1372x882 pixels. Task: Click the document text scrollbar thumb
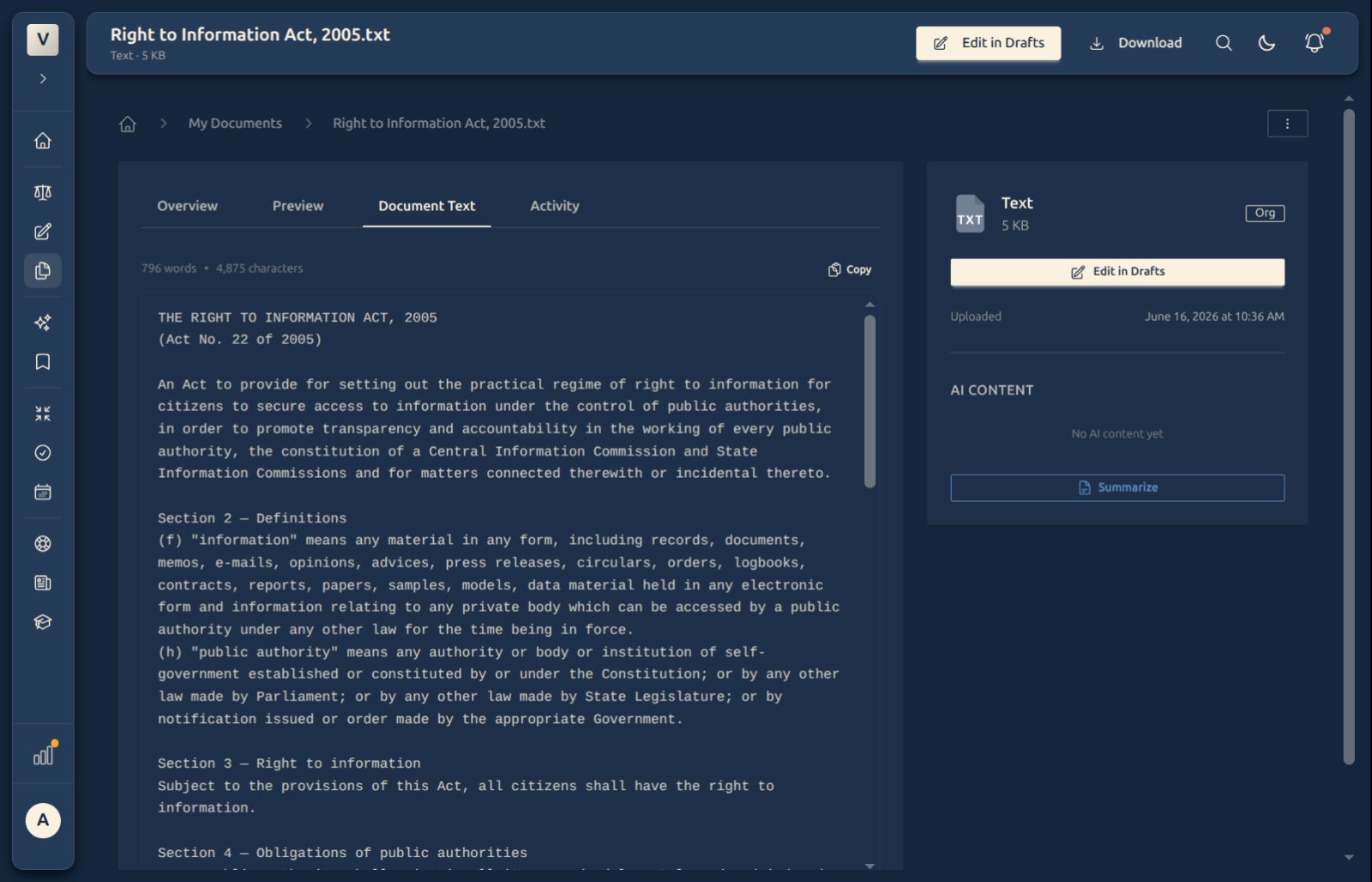point(870,402)
